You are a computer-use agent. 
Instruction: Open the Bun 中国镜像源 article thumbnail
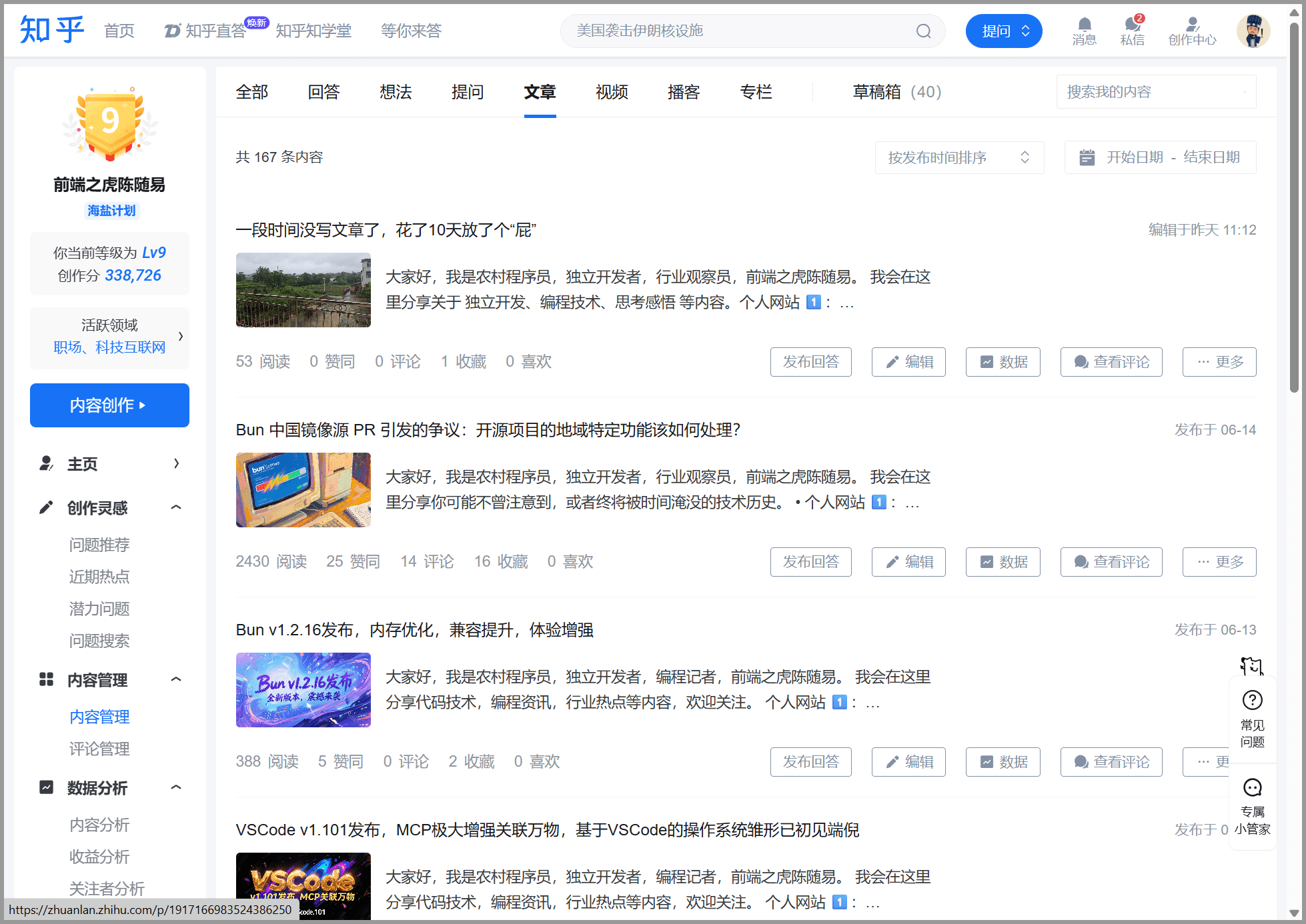click(x=303, y=490)
